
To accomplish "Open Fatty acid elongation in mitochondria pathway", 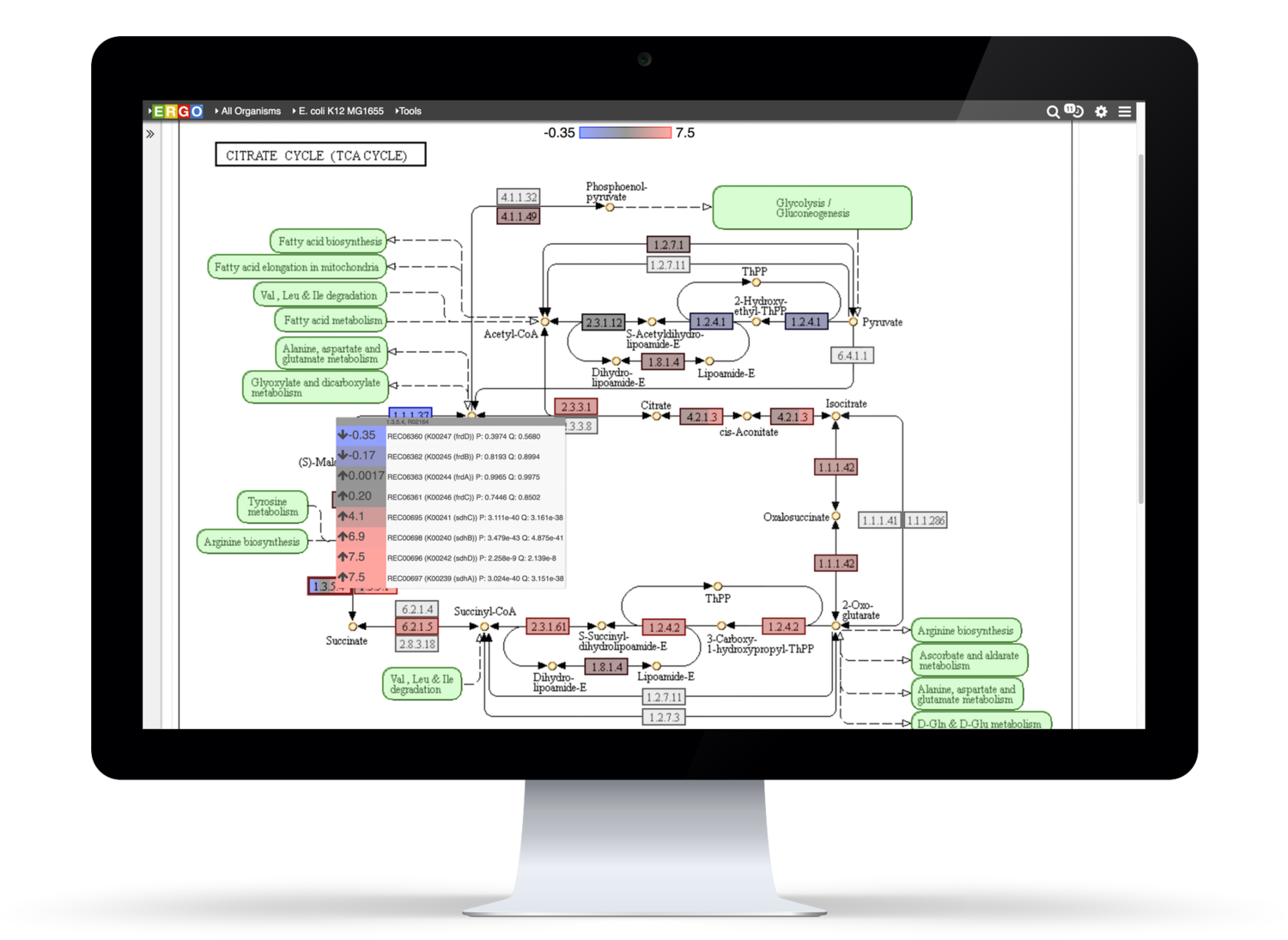I will pos(296,267).
